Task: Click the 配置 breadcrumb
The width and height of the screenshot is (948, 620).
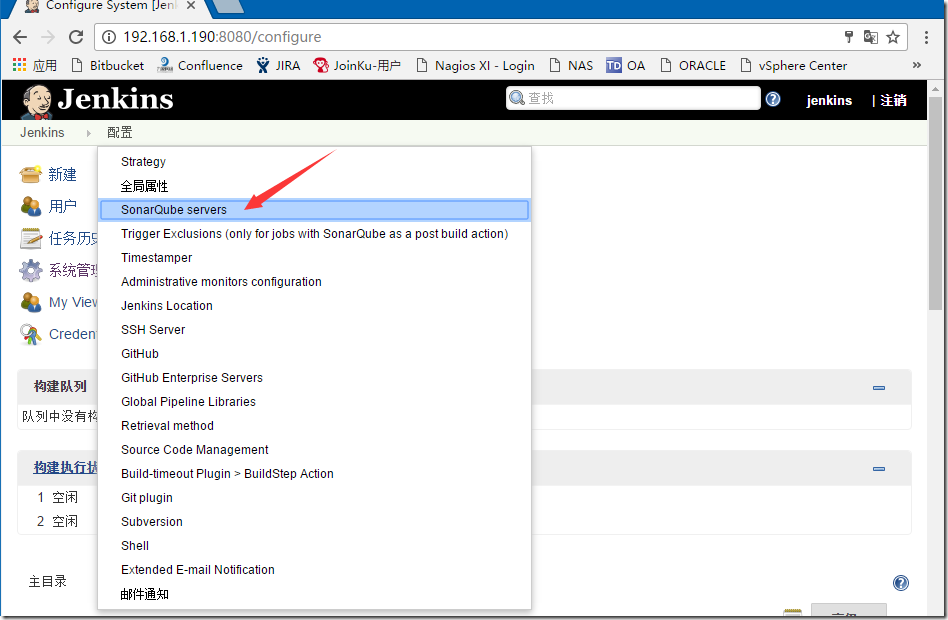Action: (x=120, y=132)
